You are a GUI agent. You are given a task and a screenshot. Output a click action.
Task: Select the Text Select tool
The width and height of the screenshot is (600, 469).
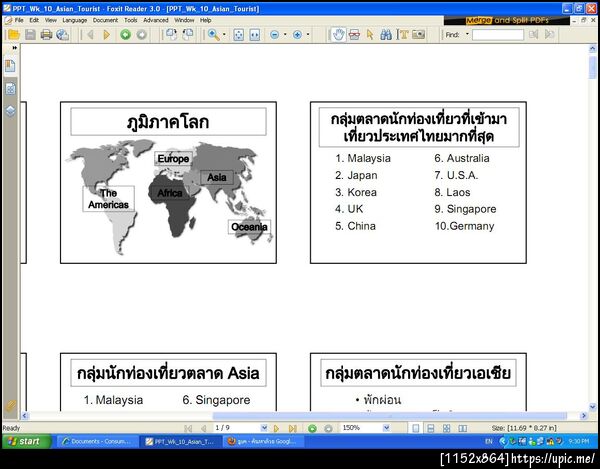point(402,35)
